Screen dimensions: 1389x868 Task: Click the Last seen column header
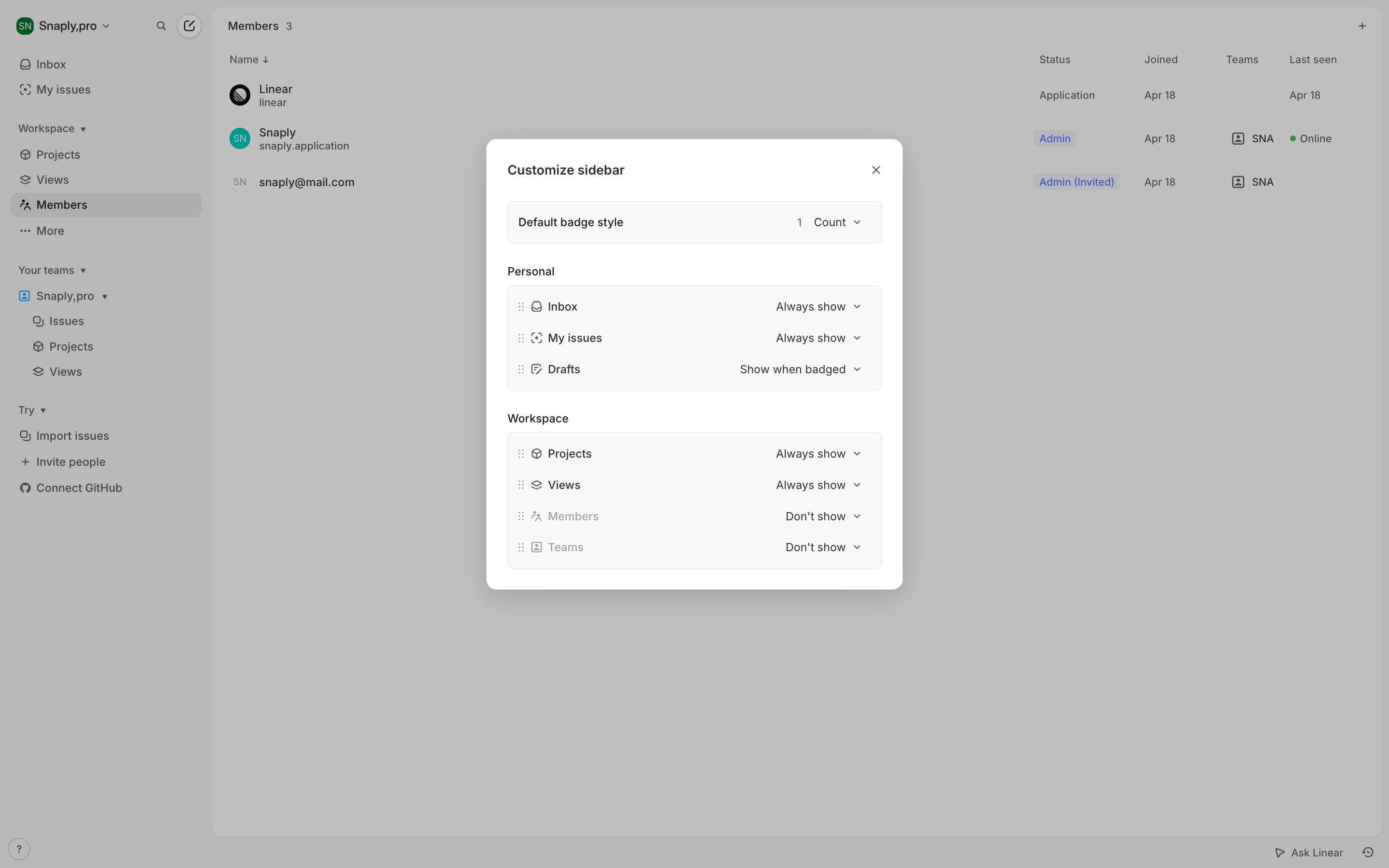tap(1313, 60)
